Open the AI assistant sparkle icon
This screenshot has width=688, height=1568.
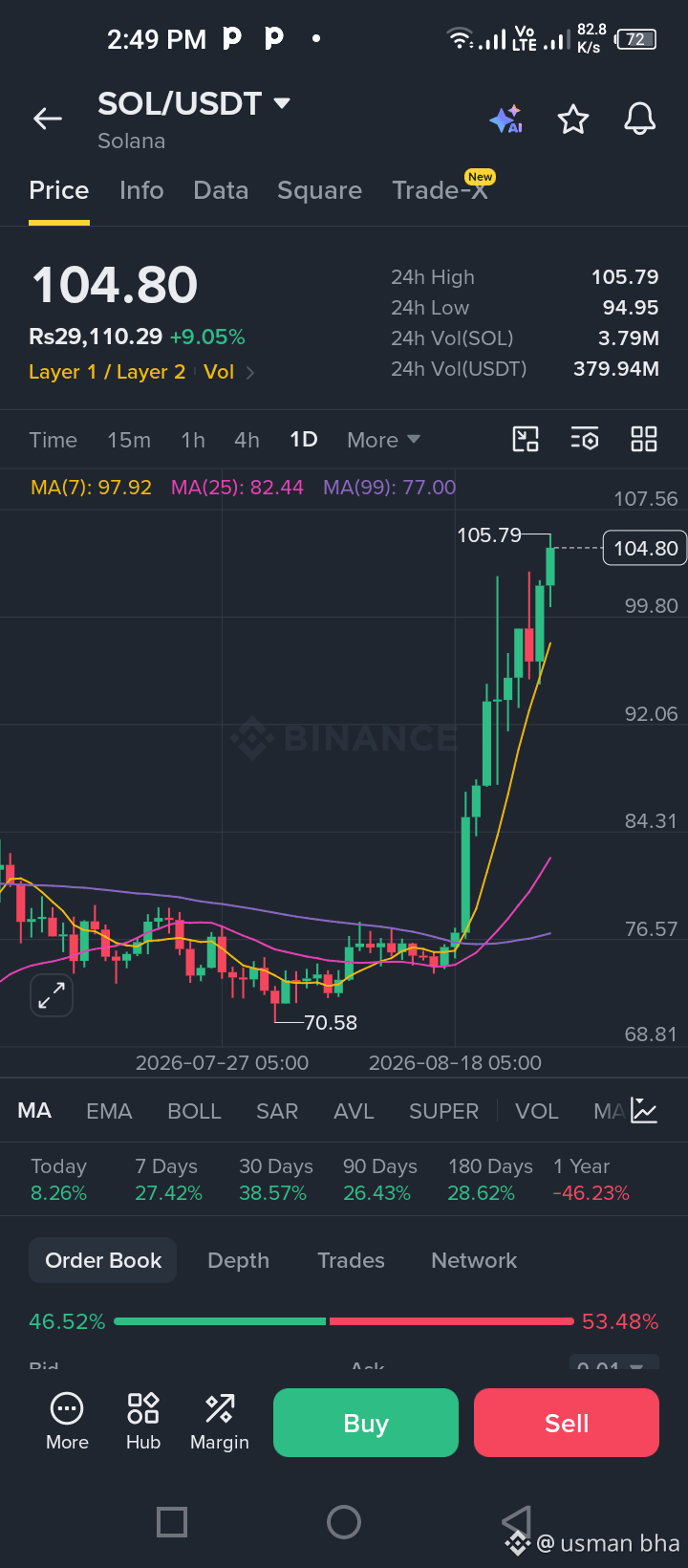pyautogui.click(x=505, y=120)
